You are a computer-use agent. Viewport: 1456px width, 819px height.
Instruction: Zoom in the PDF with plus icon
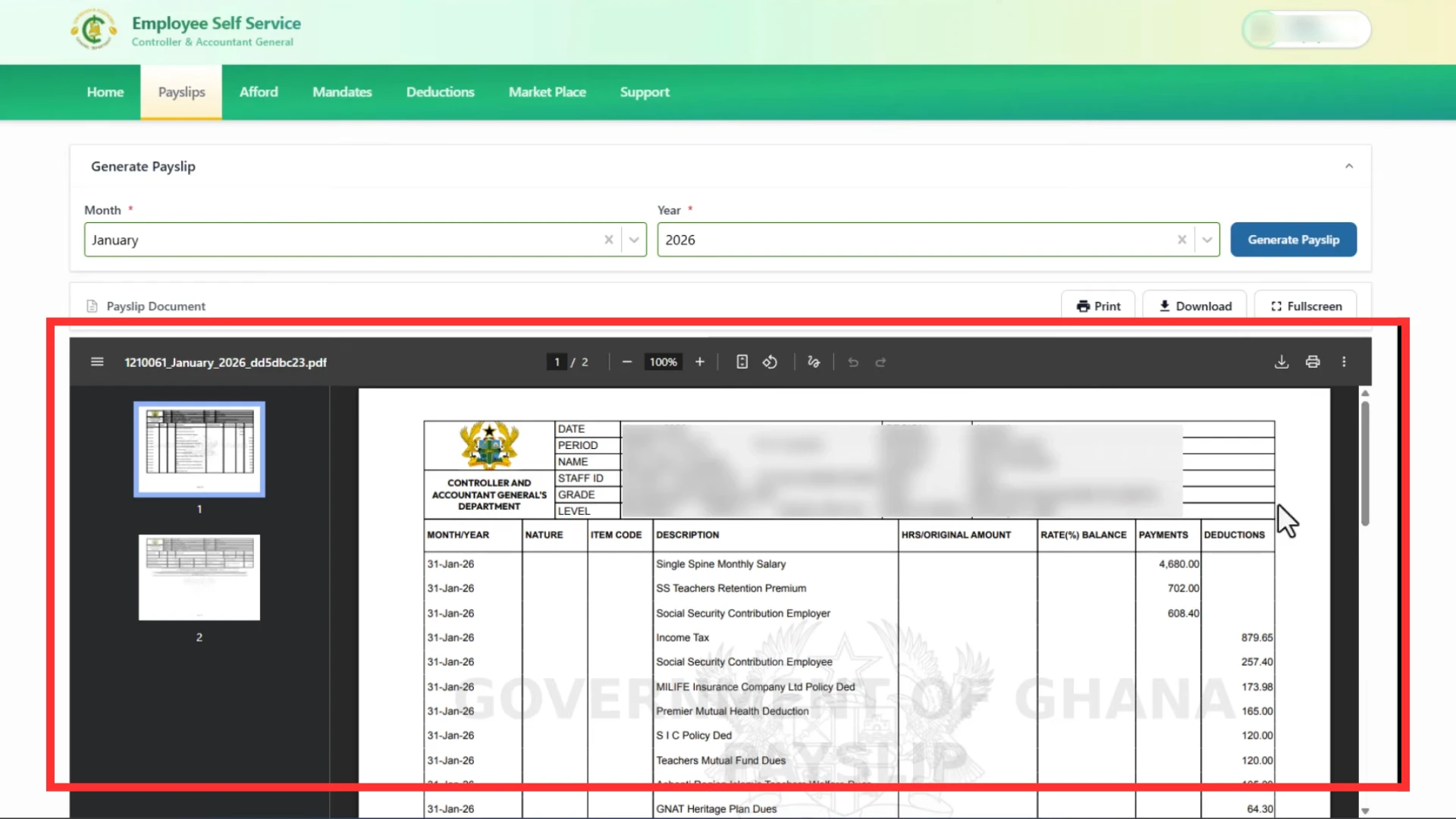(x=700, y=362)
